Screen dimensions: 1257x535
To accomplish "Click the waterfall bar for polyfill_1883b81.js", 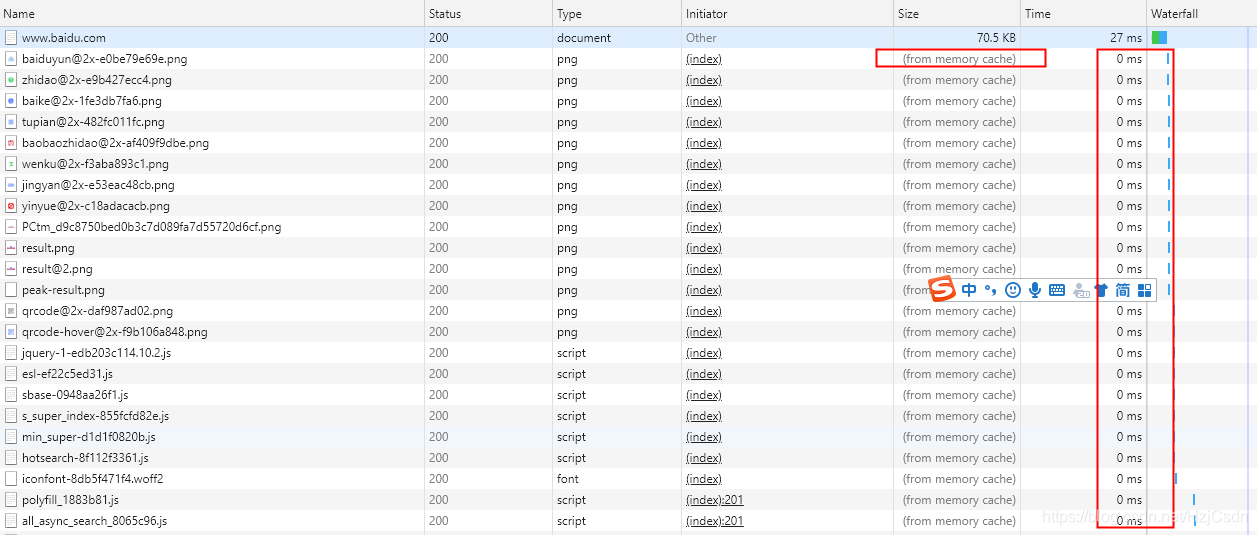I will point(1194,500).
